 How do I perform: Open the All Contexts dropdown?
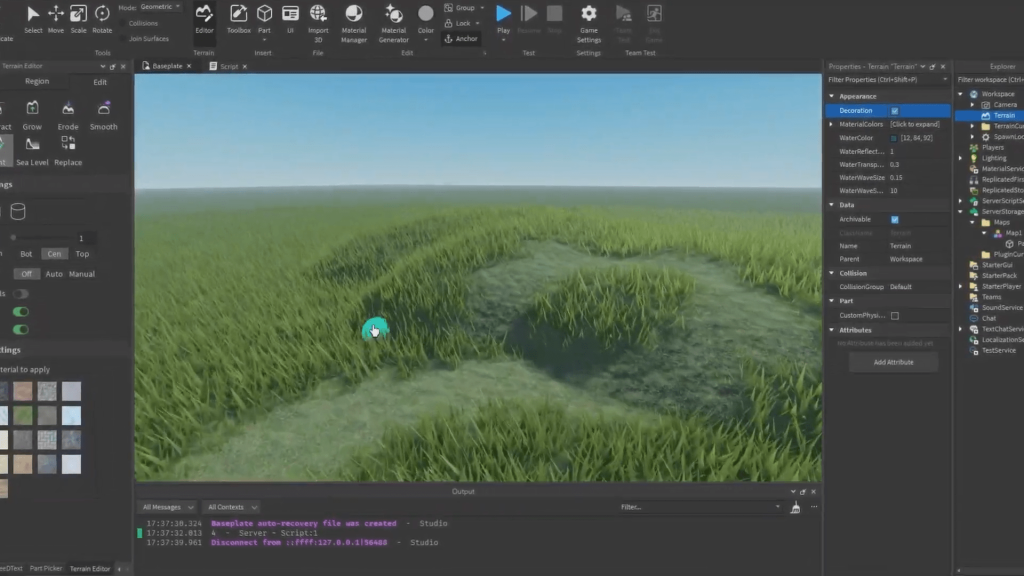coord(232,507)
